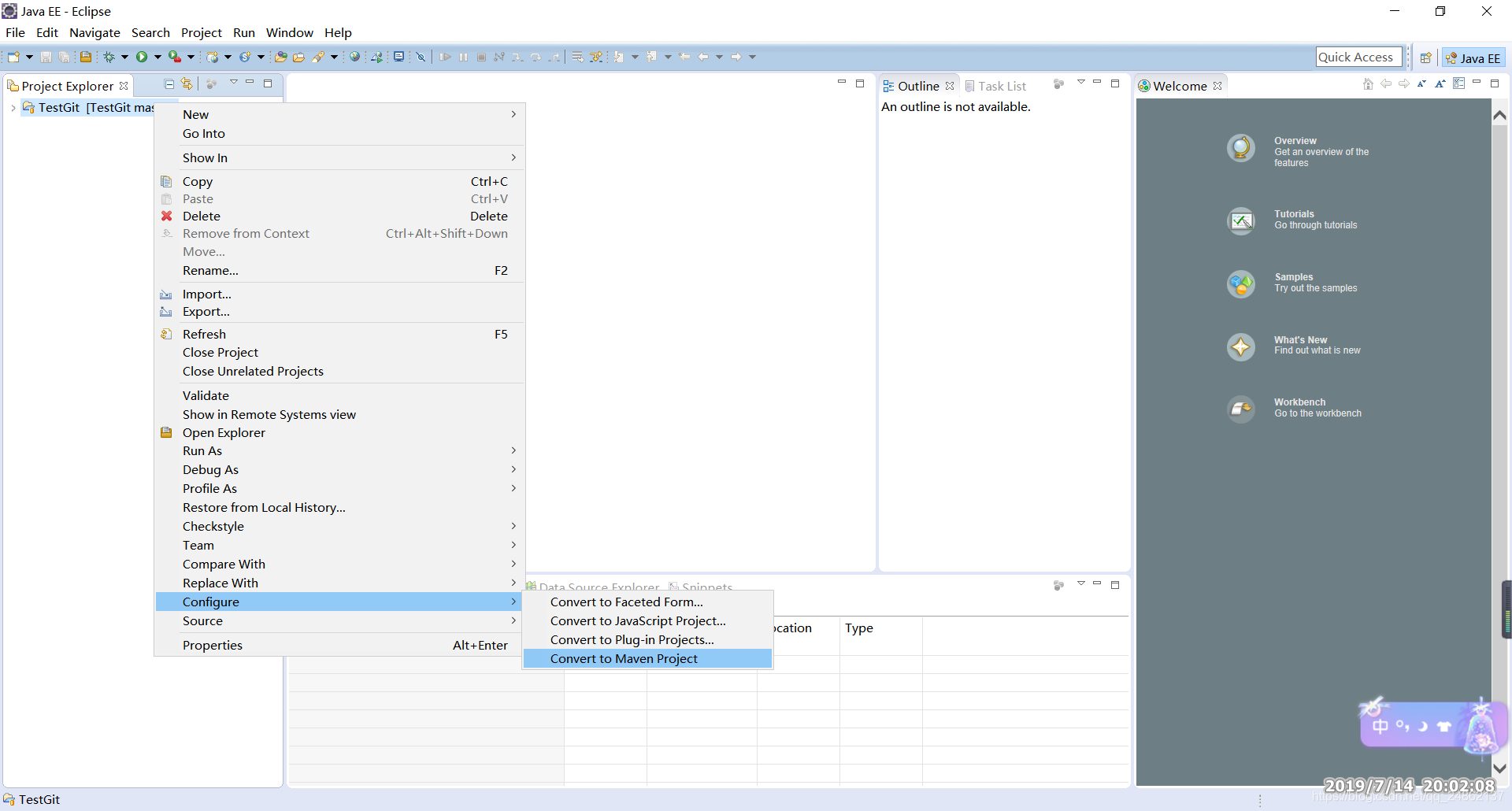Click the Save toolbar icon
Viewport: 1512px width, 811px height.
click(46, 57)
